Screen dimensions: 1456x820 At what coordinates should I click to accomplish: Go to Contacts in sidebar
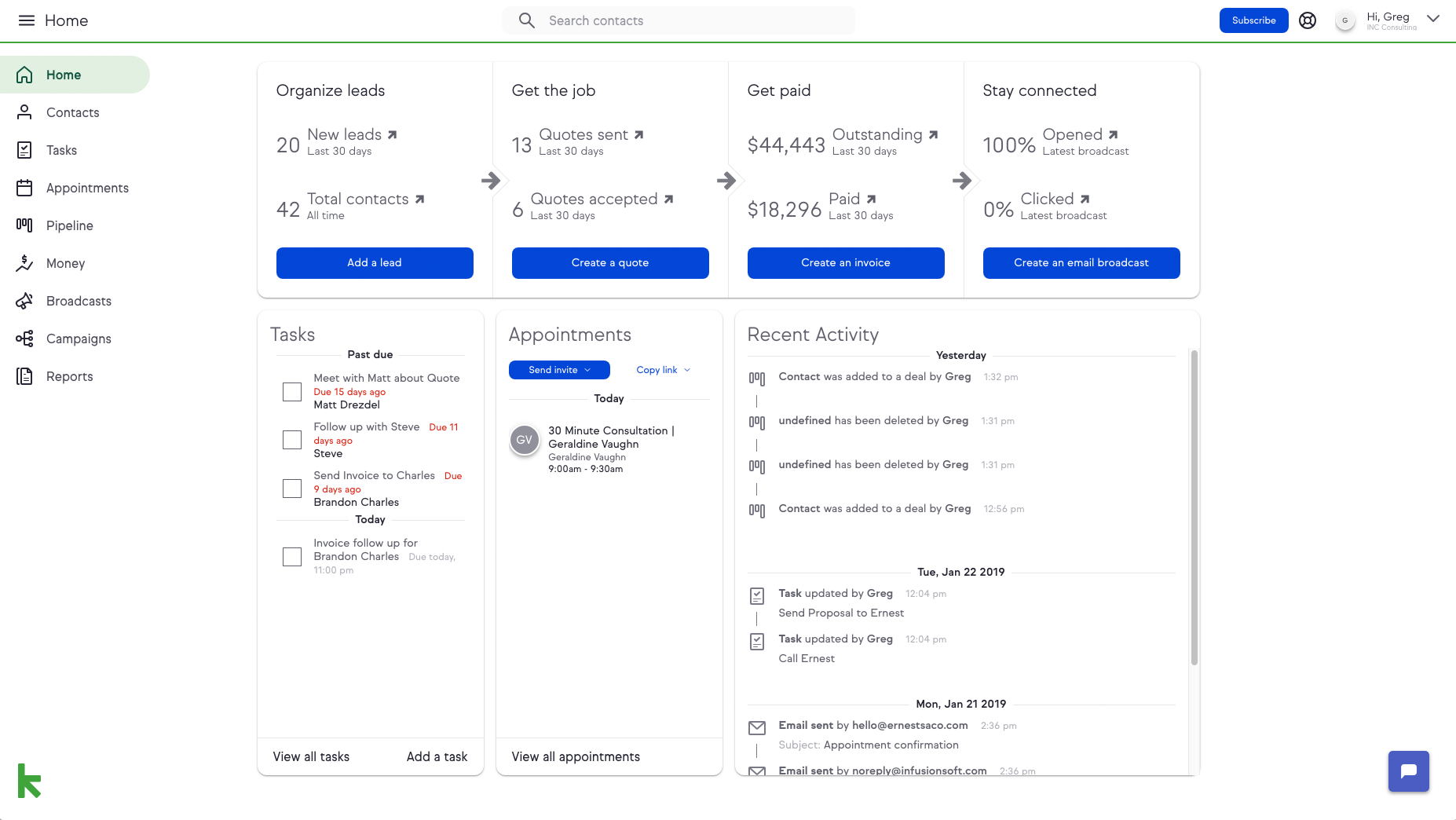click(x=73, y=112)
